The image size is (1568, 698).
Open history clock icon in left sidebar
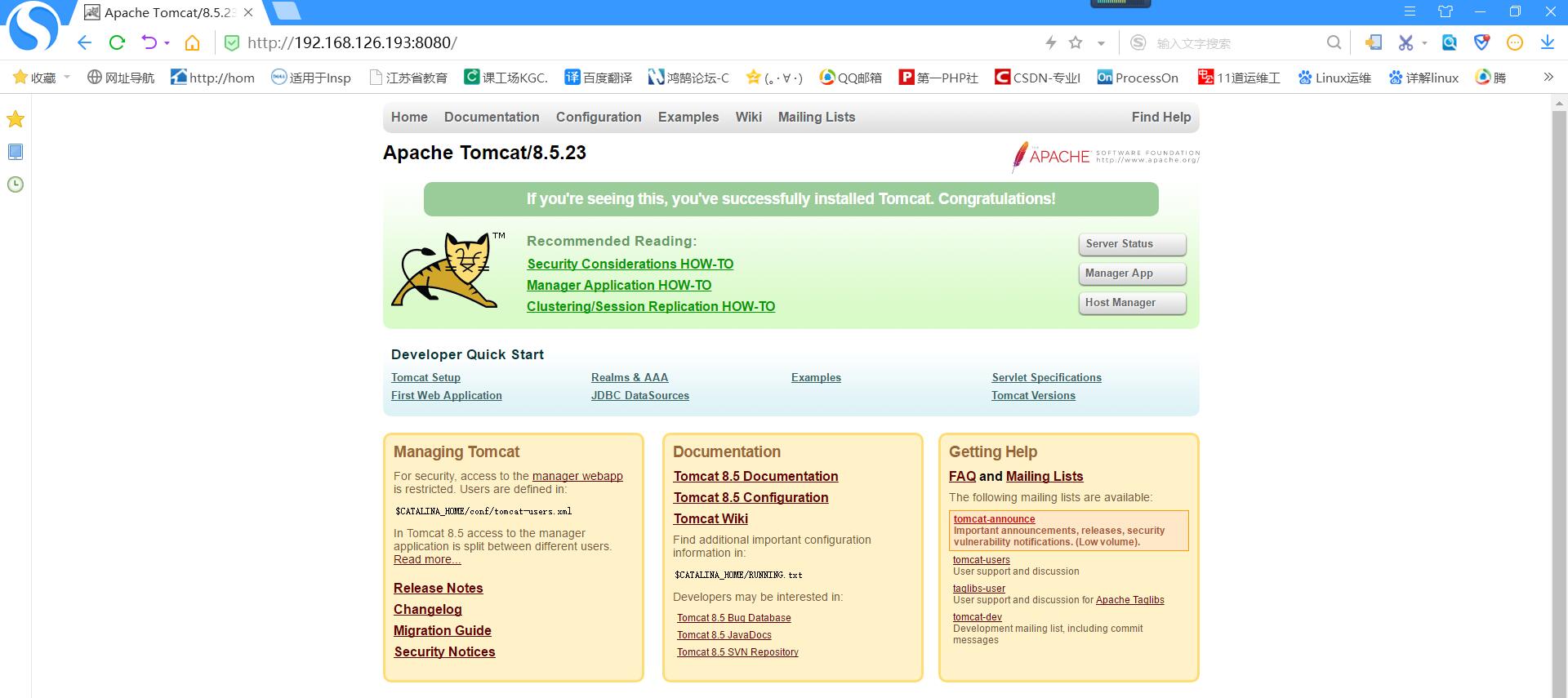16,185
